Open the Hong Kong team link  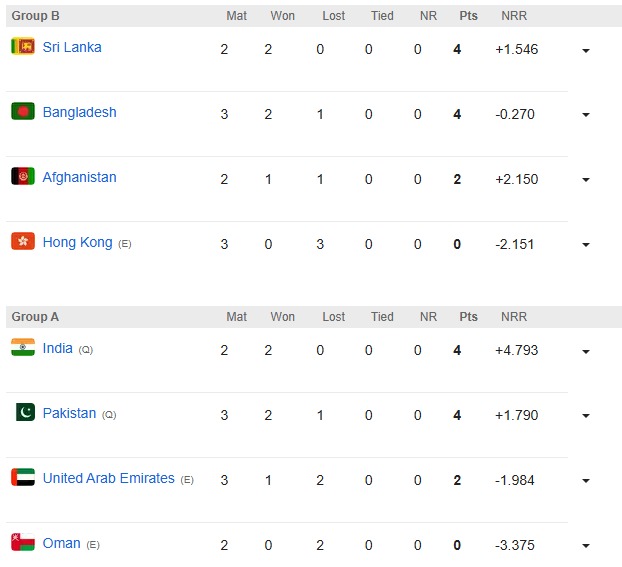(77, 242)
